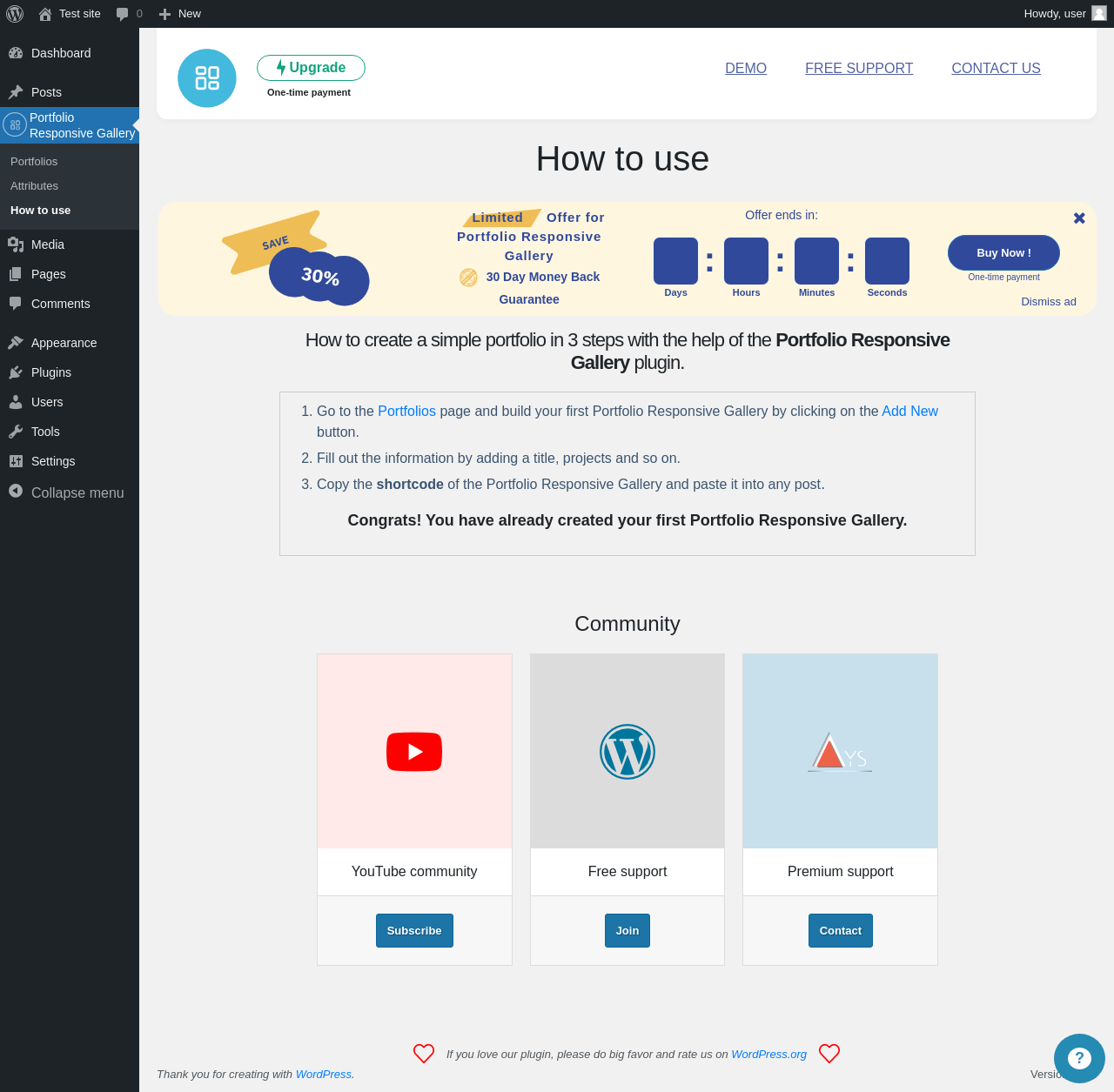Click the Plugins plug icon
1114x1092 pixels.
tap(16, 372)
